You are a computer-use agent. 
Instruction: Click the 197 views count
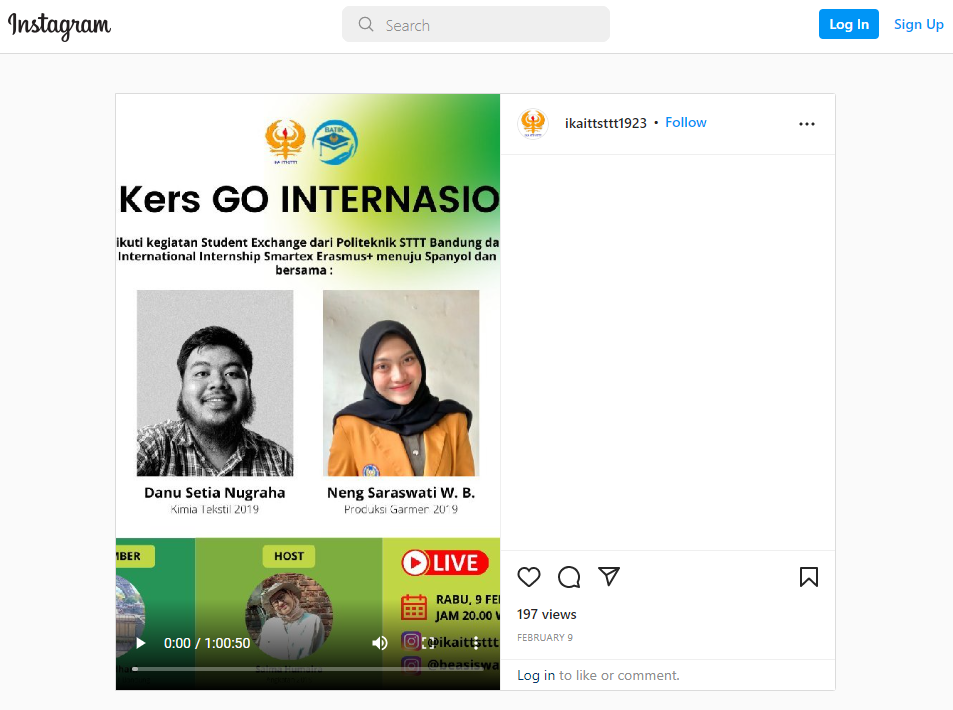point(546,615)
